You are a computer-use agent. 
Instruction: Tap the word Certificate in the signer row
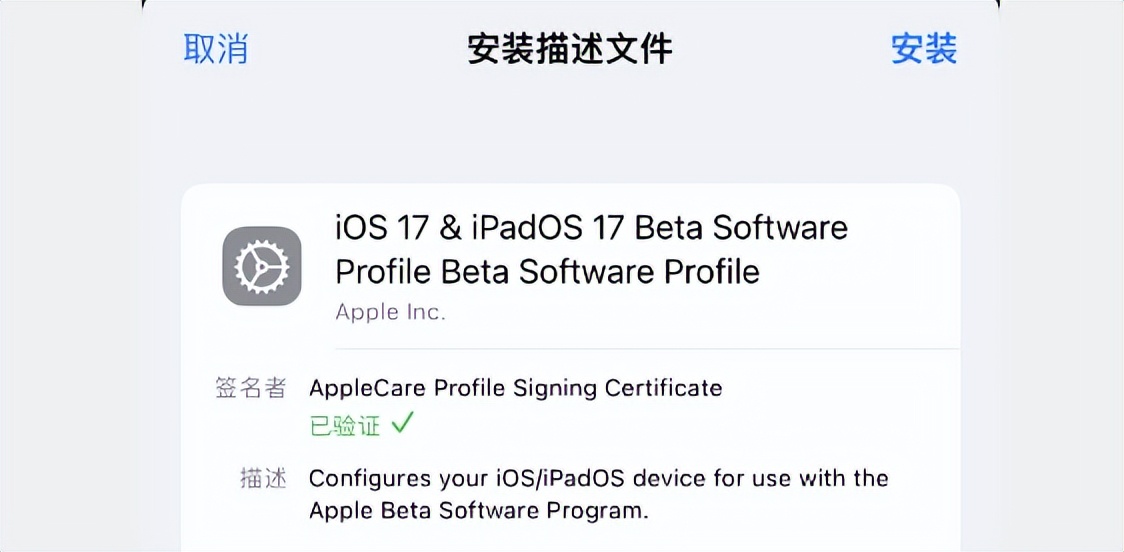[x=664, y=388]
